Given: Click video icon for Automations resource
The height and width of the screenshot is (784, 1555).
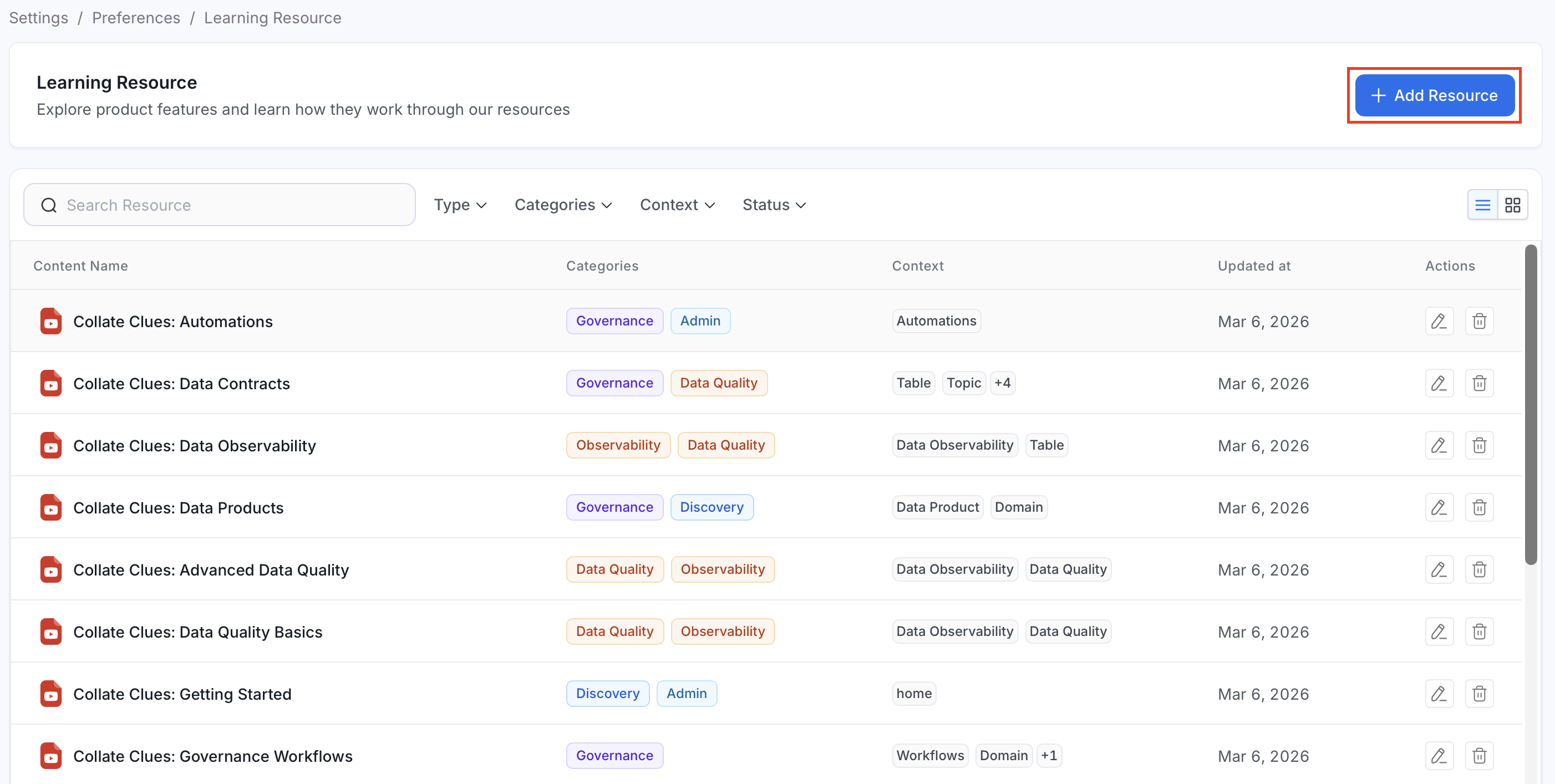Looking at the screenshot, I should pyautogui.click(x=50, y=321).
